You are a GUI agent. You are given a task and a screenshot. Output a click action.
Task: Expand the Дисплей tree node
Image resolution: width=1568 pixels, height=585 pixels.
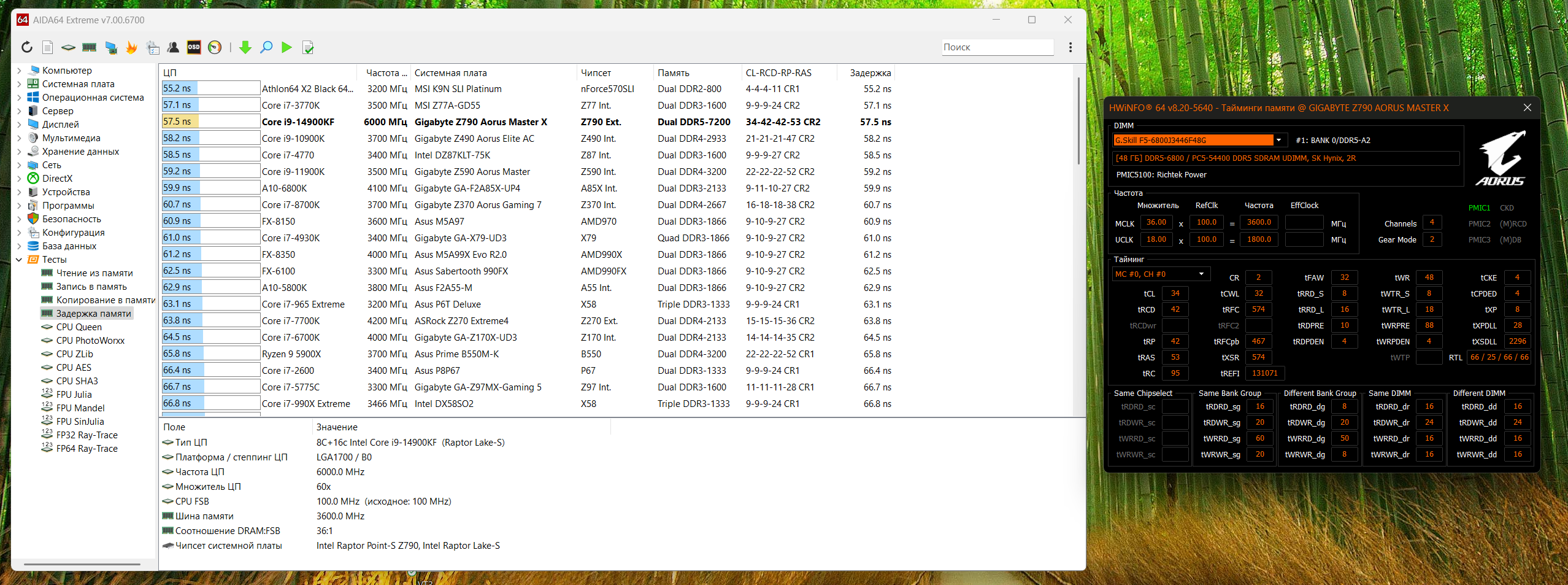point(19,125)
